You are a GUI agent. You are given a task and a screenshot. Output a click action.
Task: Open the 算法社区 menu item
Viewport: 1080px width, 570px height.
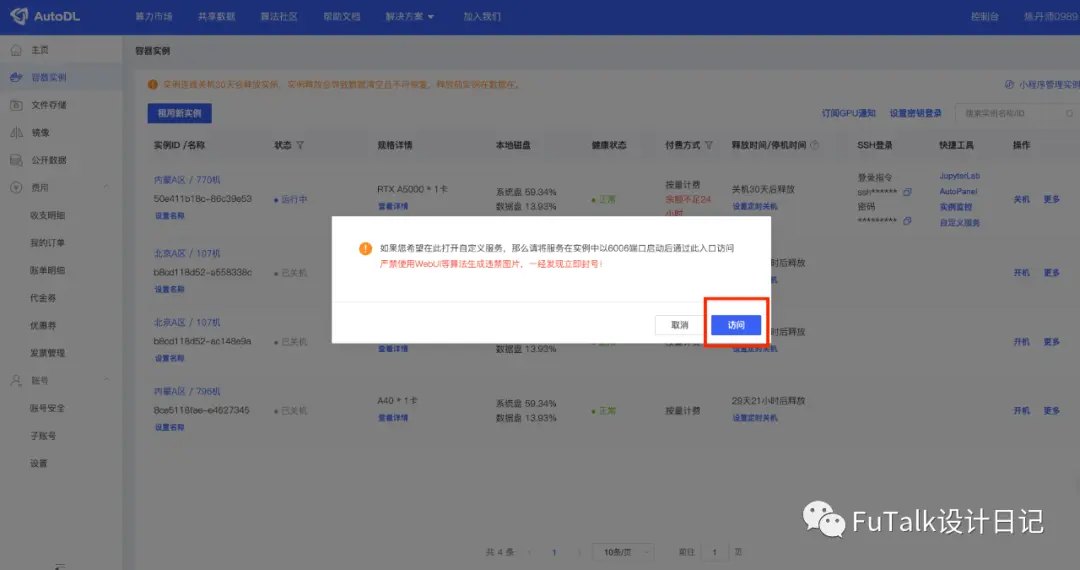click(279, 17)
